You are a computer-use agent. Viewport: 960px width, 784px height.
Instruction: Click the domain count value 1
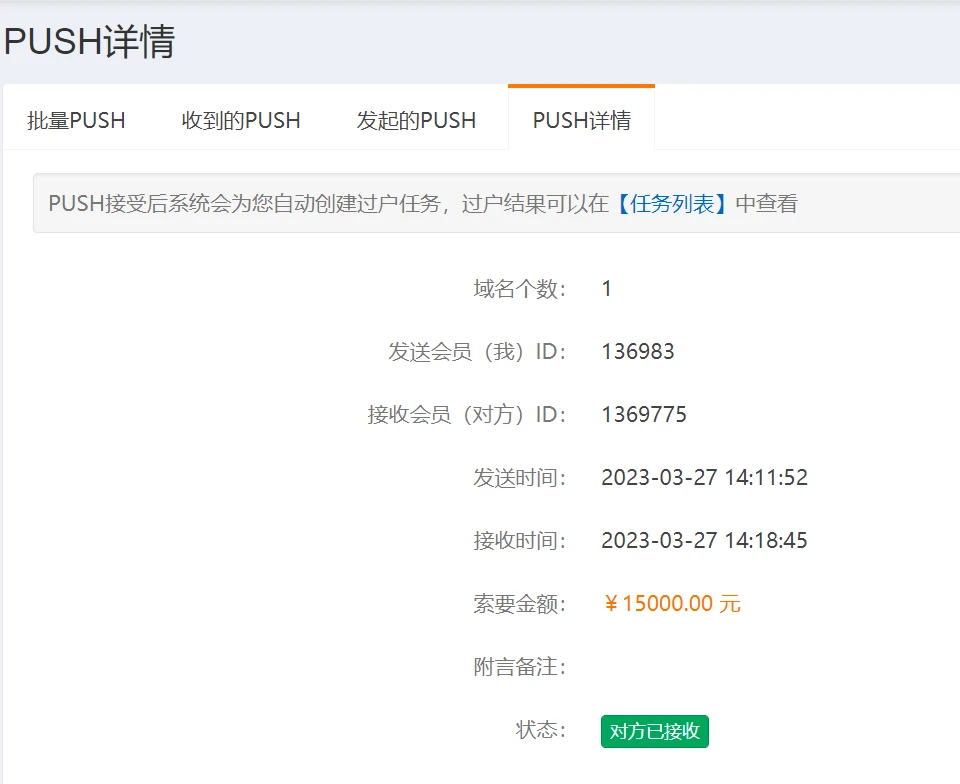(x=606, y=289)
